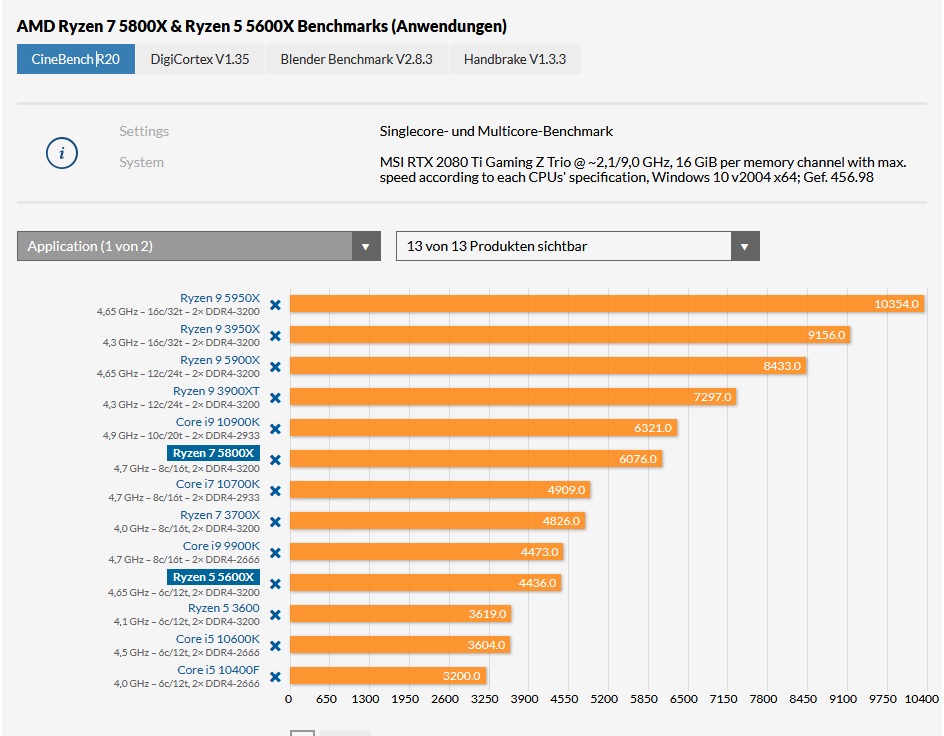Remove Ryzen 9 3900XT with its X icon

pyautogui.click(x=275, y=398)
